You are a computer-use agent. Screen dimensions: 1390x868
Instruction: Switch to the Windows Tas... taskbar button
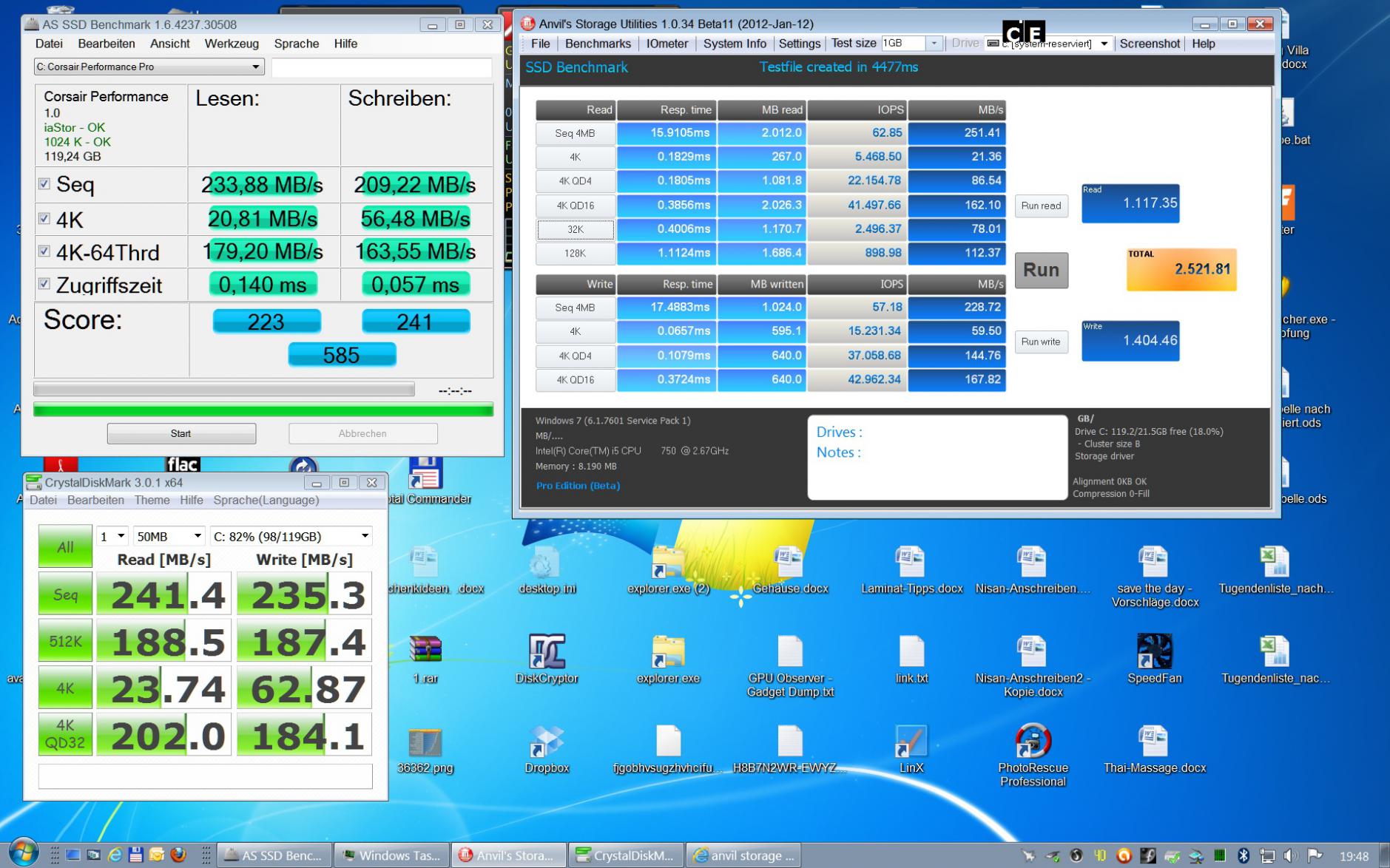coord(391,855)
